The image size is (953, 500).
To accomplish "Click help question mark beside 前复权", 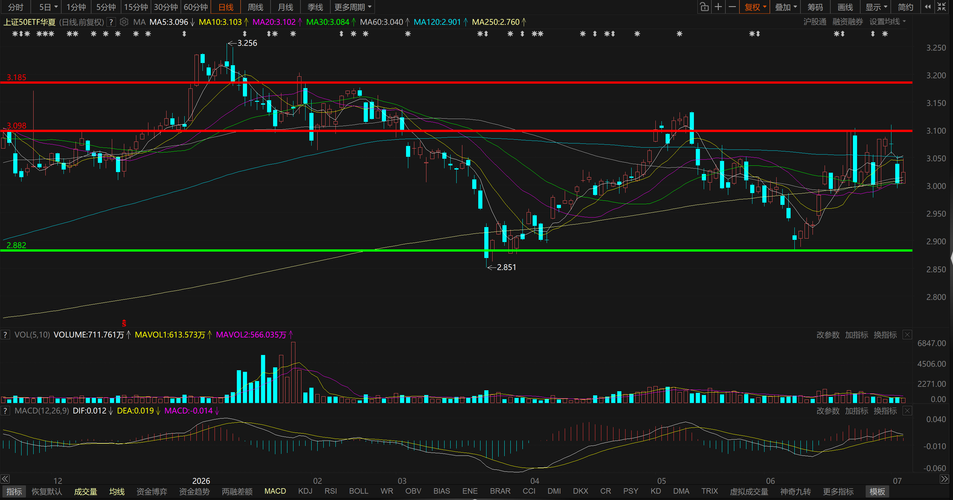I will 111,22.
